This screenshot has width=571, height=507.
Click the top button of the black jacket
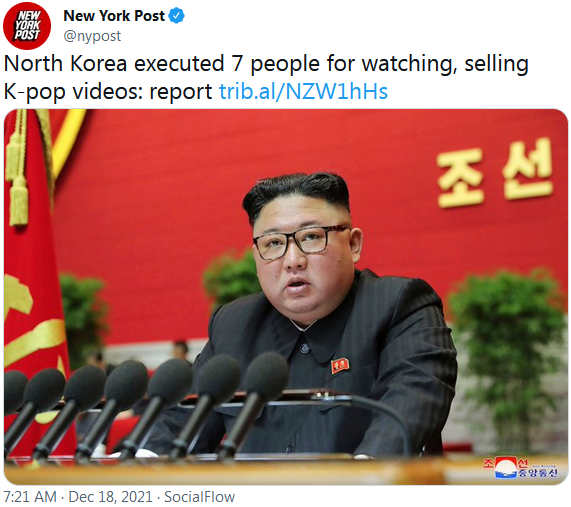[304, 349]
